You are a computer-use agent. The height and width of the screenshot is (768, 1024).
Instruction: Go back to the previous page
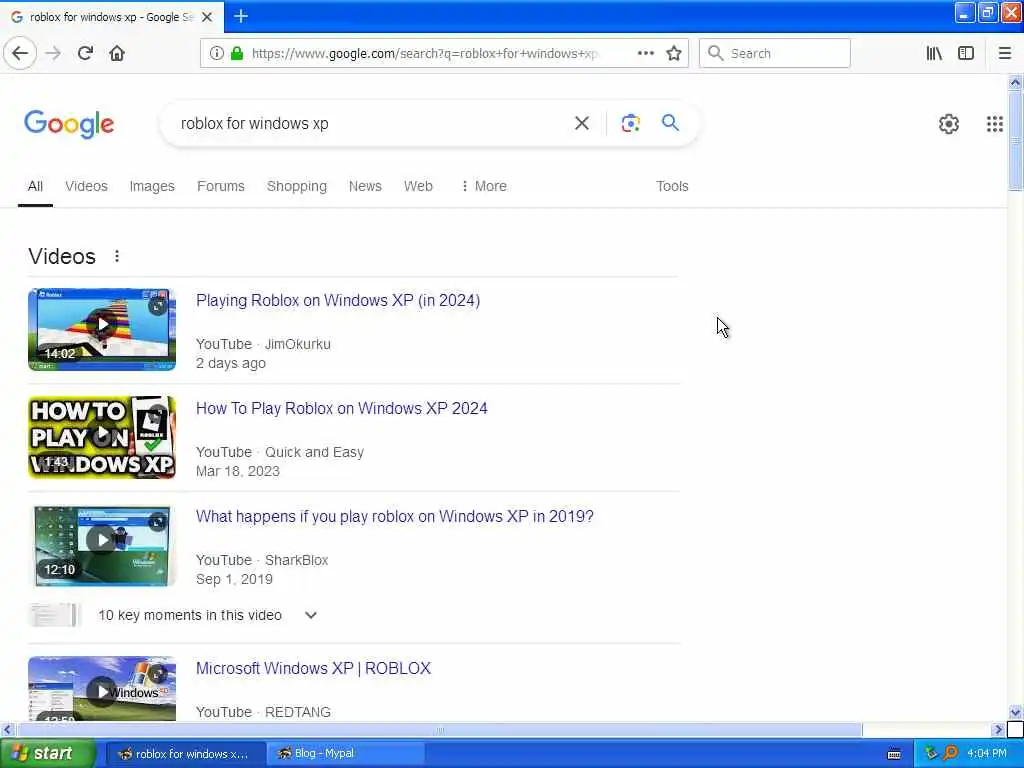coord(20,54)
